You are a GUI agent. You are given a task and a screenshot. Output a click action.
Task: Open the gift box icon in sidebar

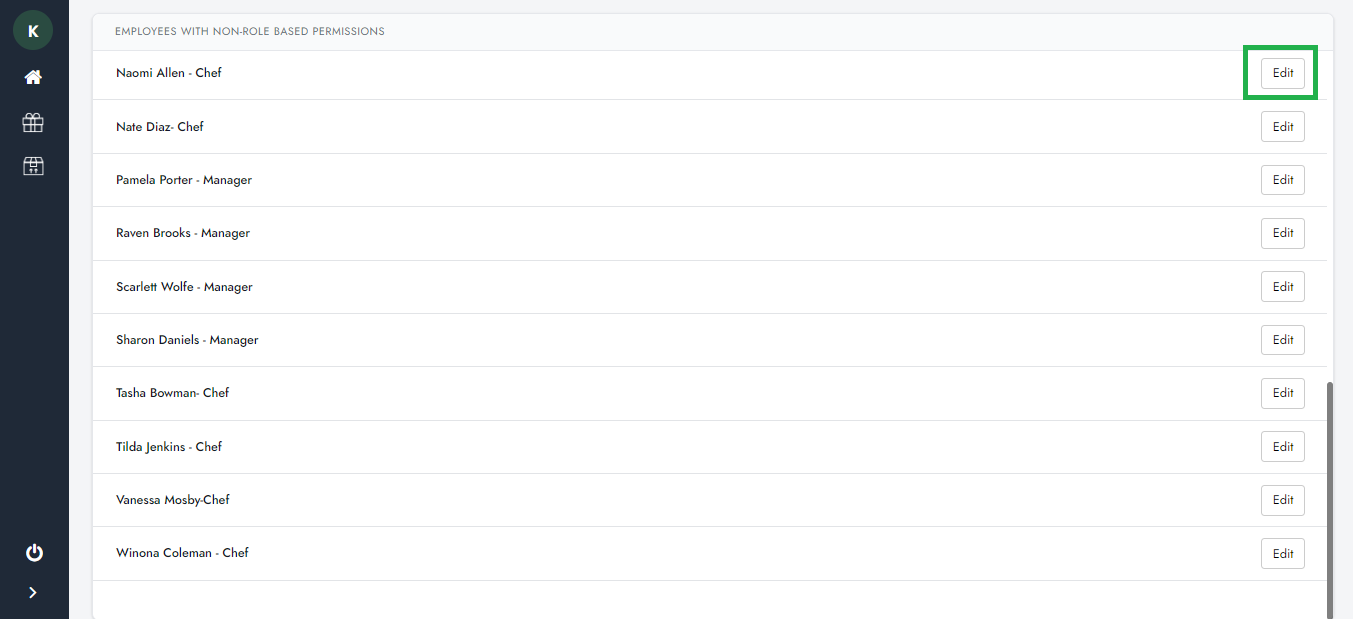coord(33,122)
